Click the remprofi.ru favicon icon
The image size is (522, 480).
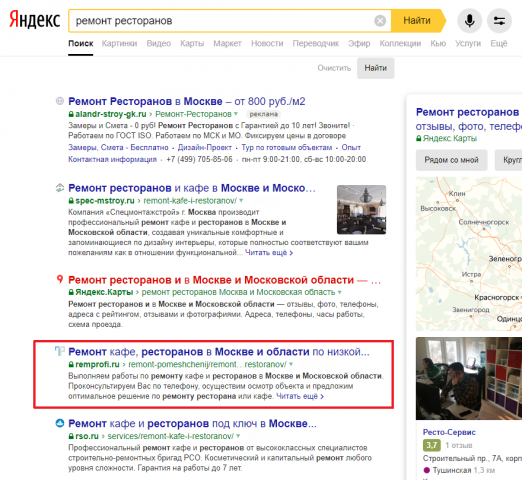pyautogui.click(x=60, y=351)
